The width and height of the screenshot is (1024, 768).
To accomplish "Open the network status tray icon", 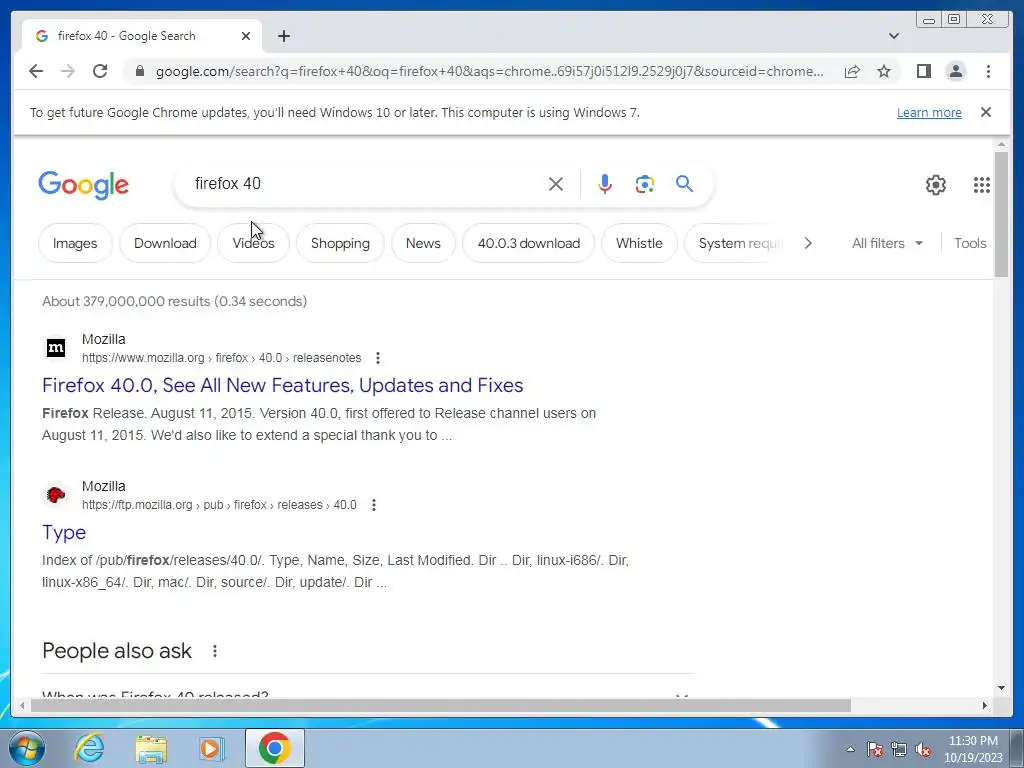I will coord(899,749).
